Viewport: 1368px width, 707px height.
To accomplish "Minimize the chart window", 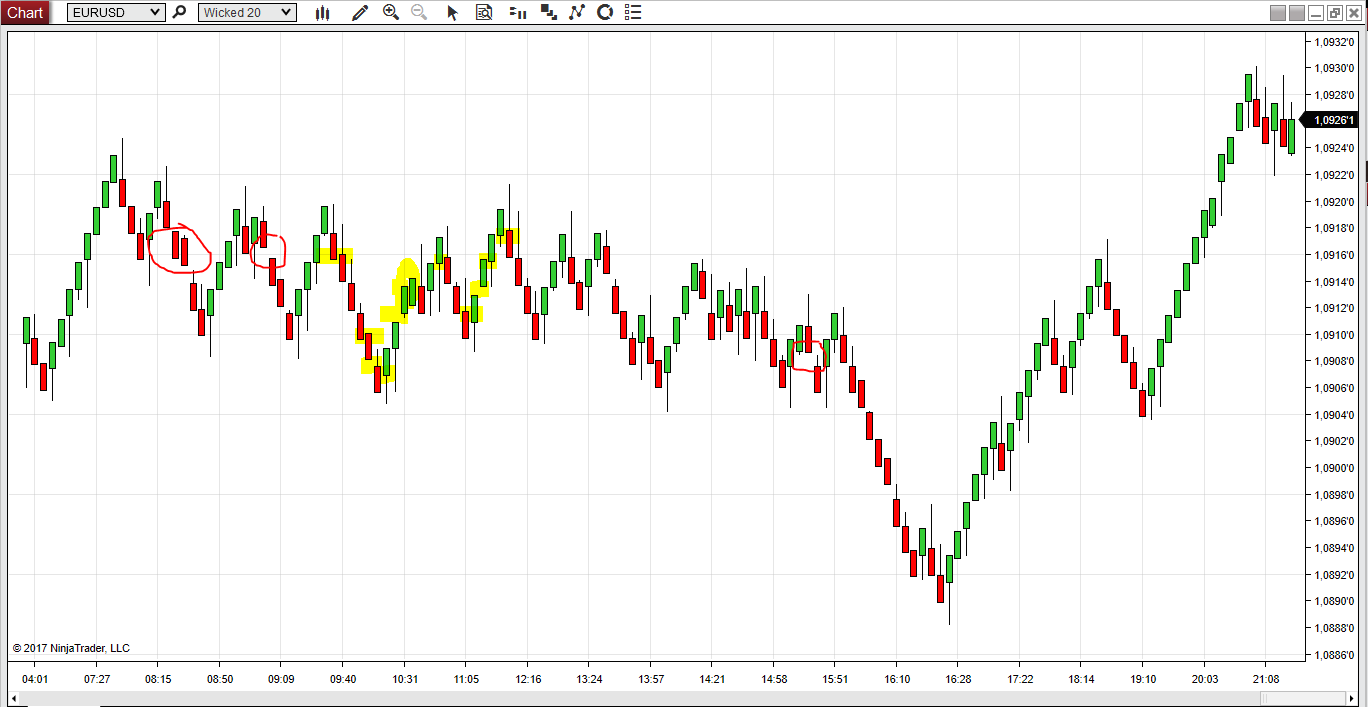I will click(1317, 13).
